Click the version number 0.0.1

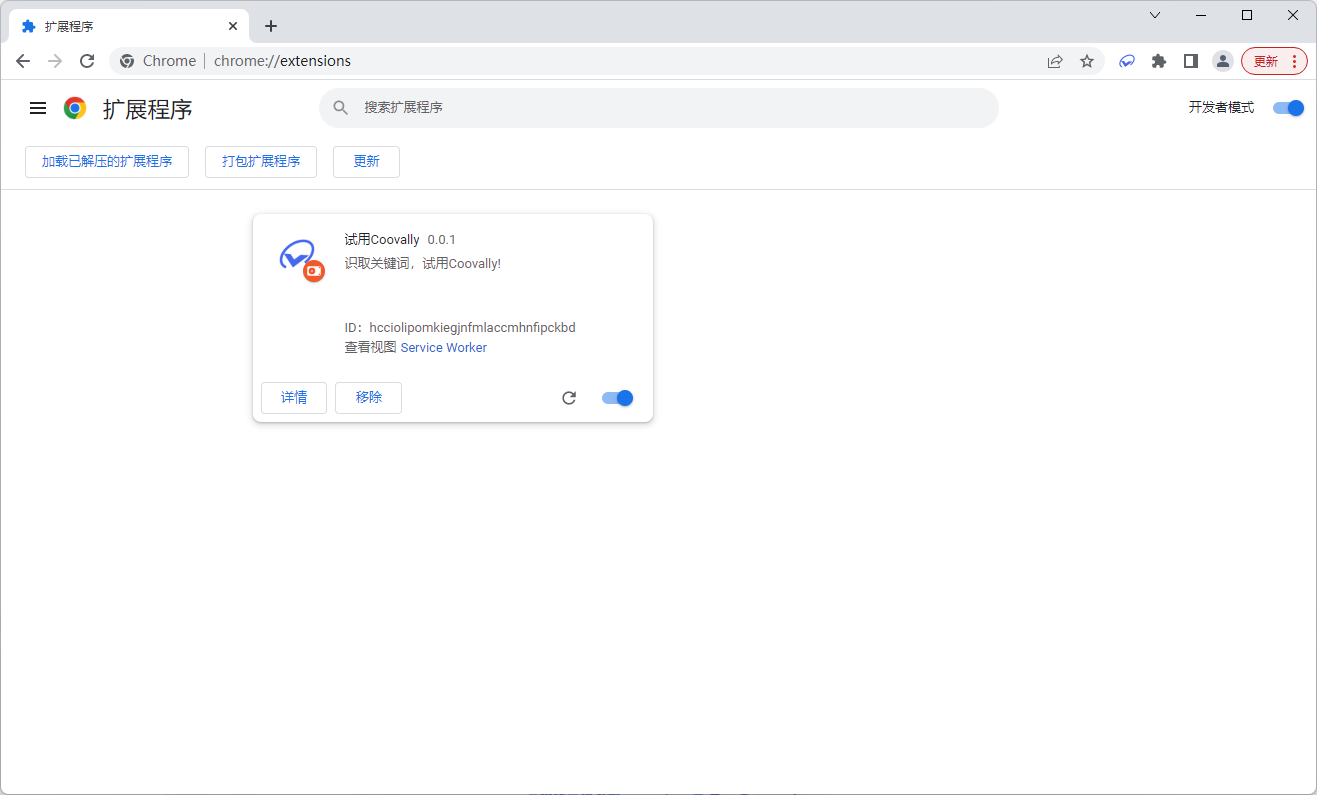coord(441,240)
